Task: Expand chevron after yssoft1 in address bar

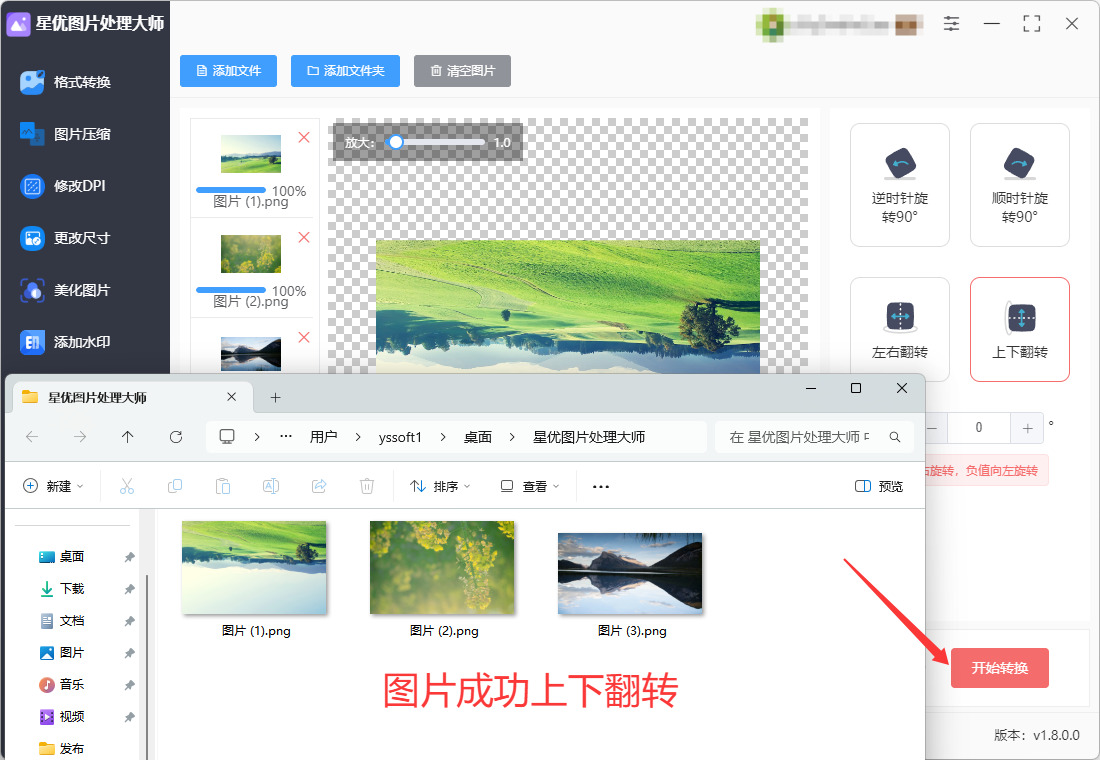Action: pyautogui.click(x=443, y=437)
